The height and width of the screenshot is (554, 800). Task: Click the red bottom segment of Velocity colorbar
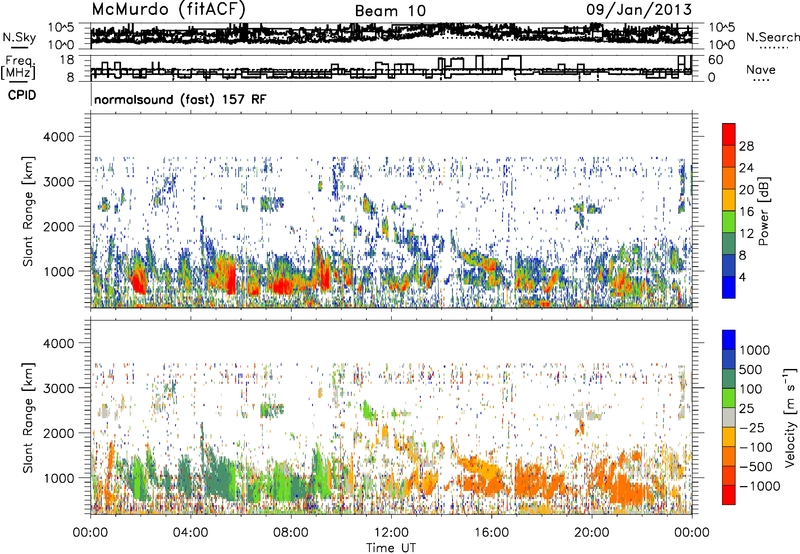coord(729,495)
